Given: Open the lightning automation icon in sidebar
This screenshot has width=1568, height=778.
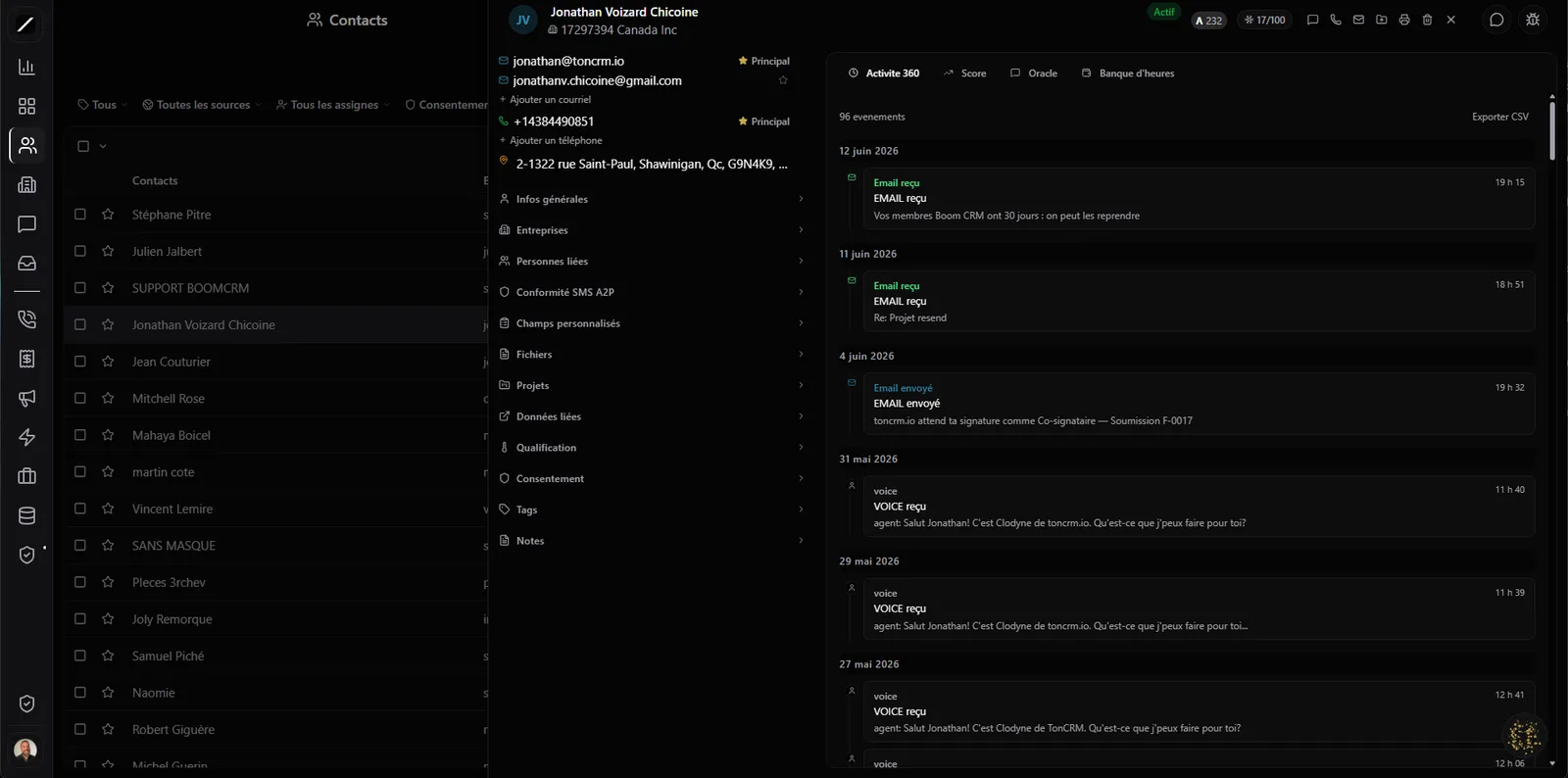Looking at the screenshot, I should click(26, 437).
